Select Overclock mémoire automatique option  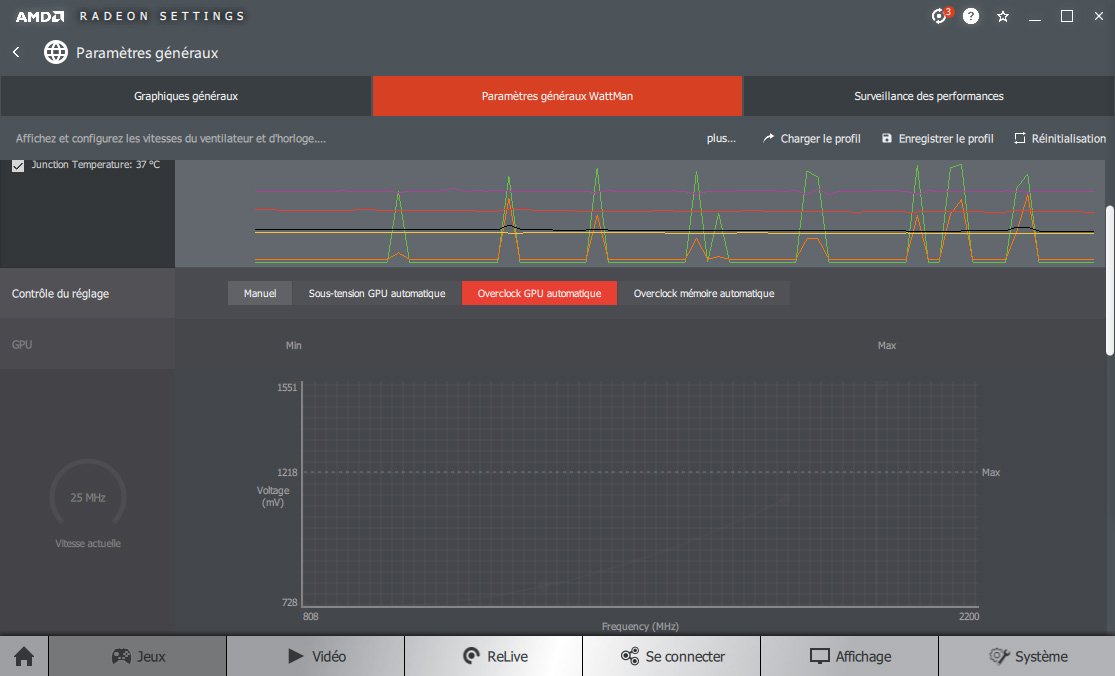(703, 294)
